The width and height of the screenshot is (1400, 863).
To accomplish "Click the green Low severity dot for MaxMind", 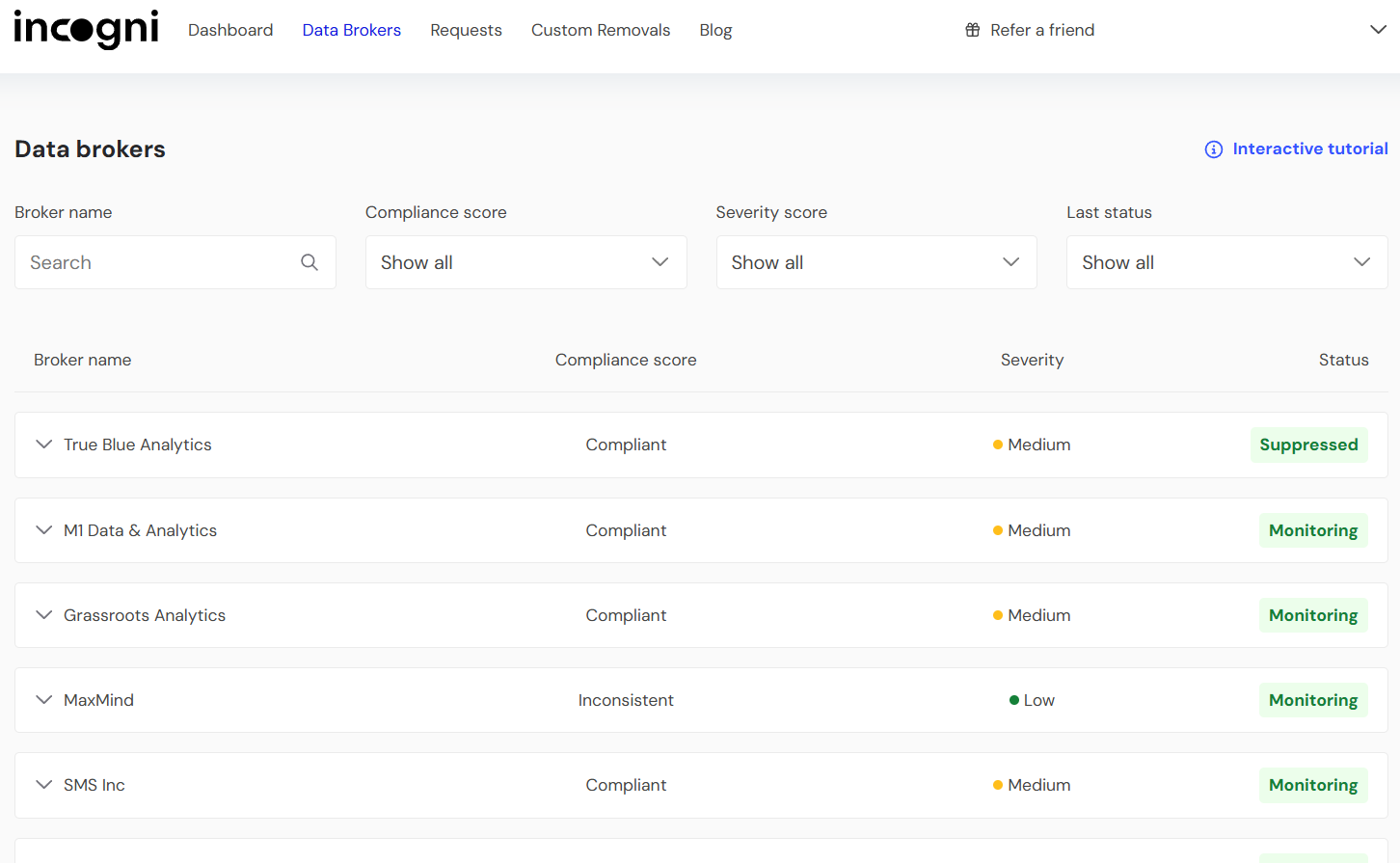I will [1011, 700].
